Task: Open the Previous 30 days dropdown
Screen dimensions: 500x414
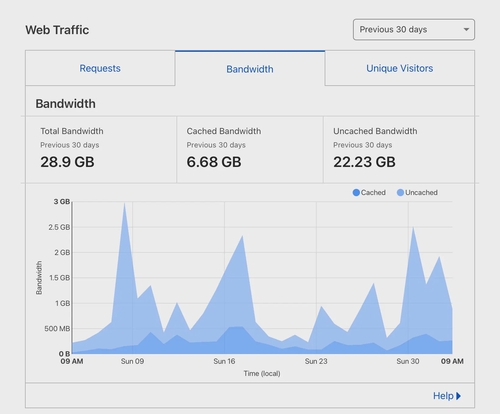Action: (x=414, y=30)
